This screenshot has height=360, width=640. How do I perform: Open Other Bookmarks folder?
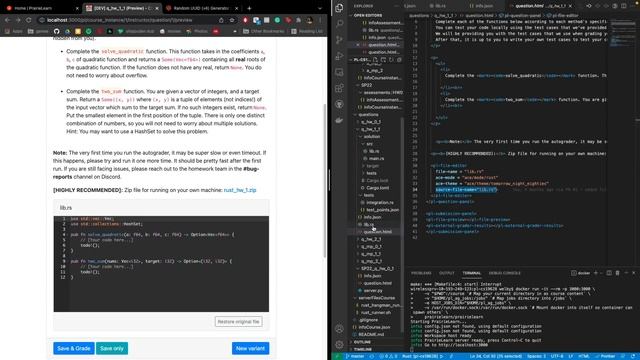tap(263, 31)
